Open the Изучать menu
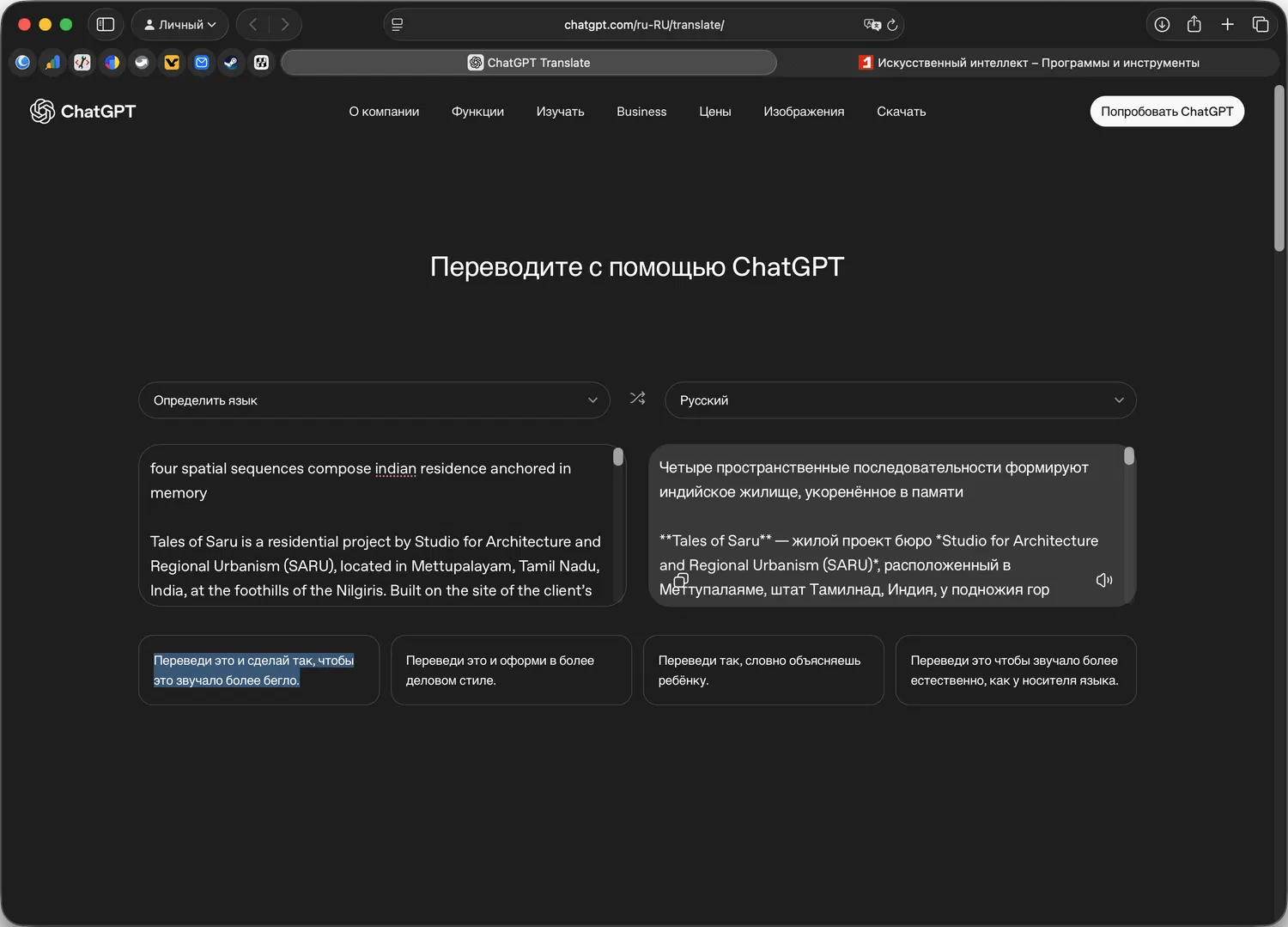 pos(560,112)
